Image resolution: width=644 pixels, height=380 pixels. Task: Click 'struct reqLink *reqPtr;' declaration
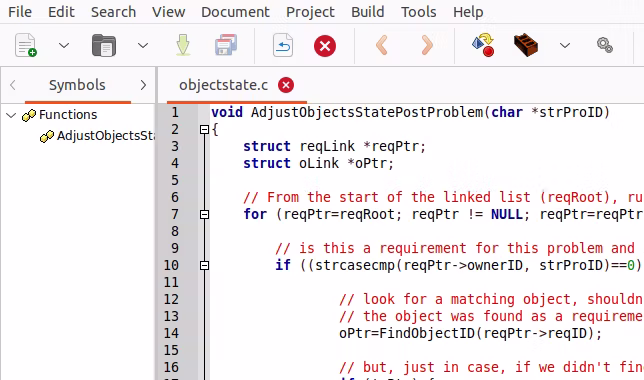pos(335,146)
